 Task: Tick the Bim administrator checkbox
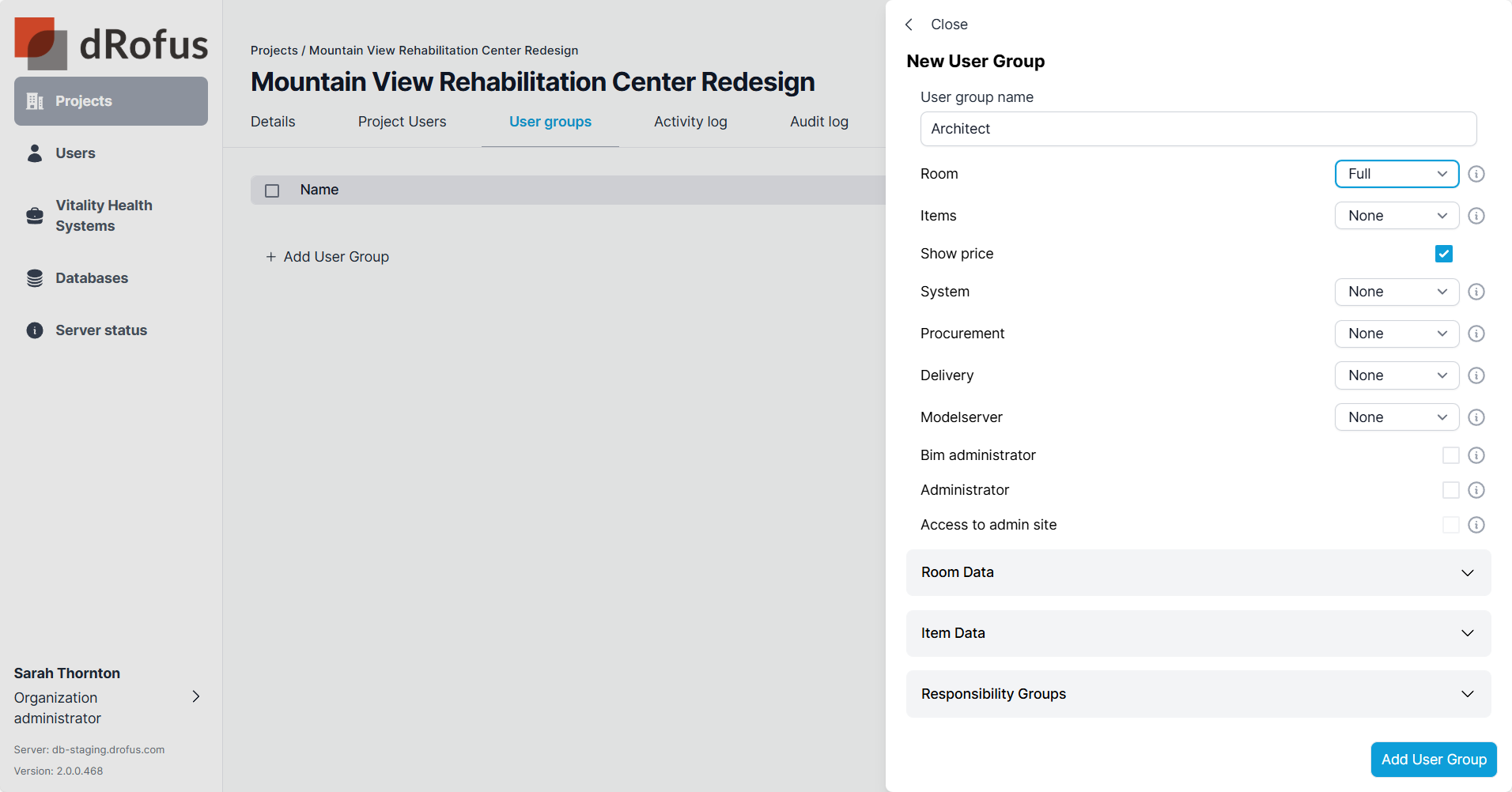(1450, 455)
